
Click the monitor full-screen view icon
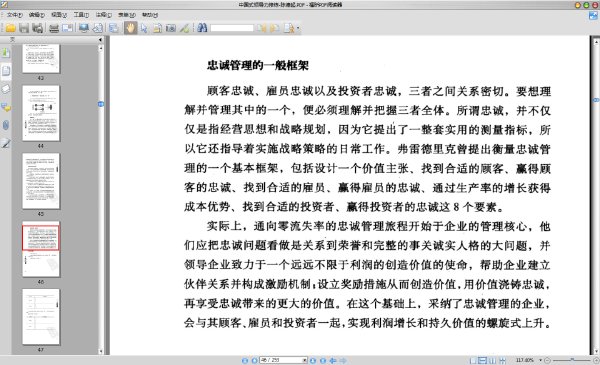84,28
